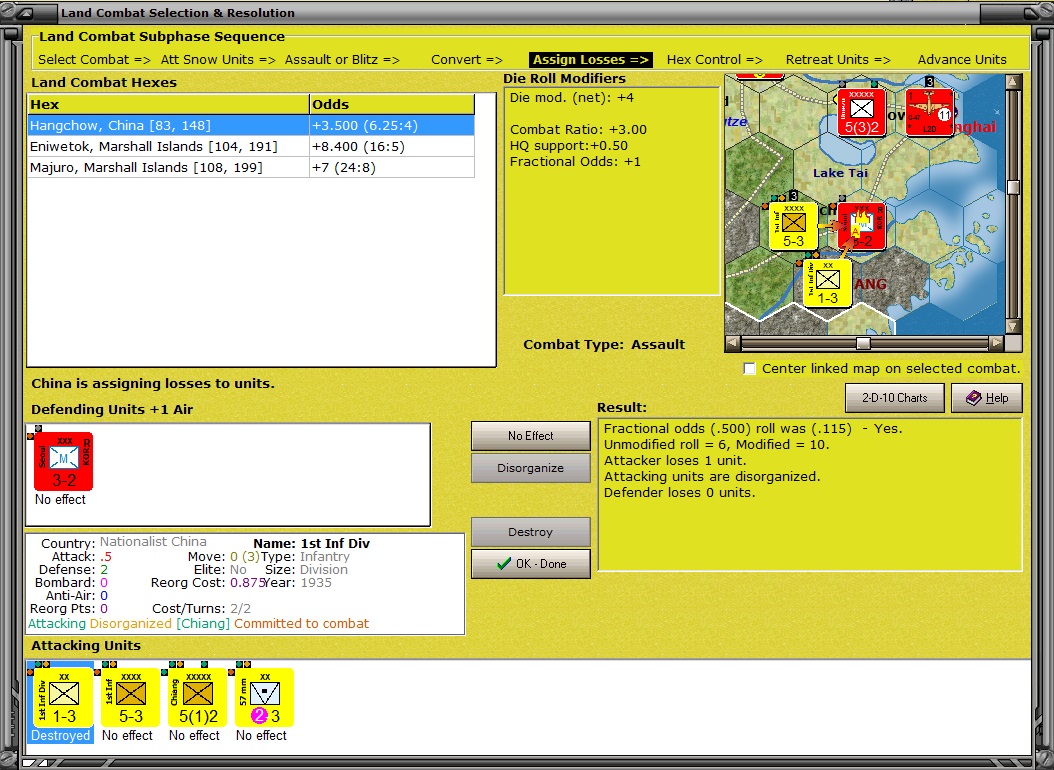
Task: Click the +8.400 (16:5) odds cell
Action: coord(392,146)
